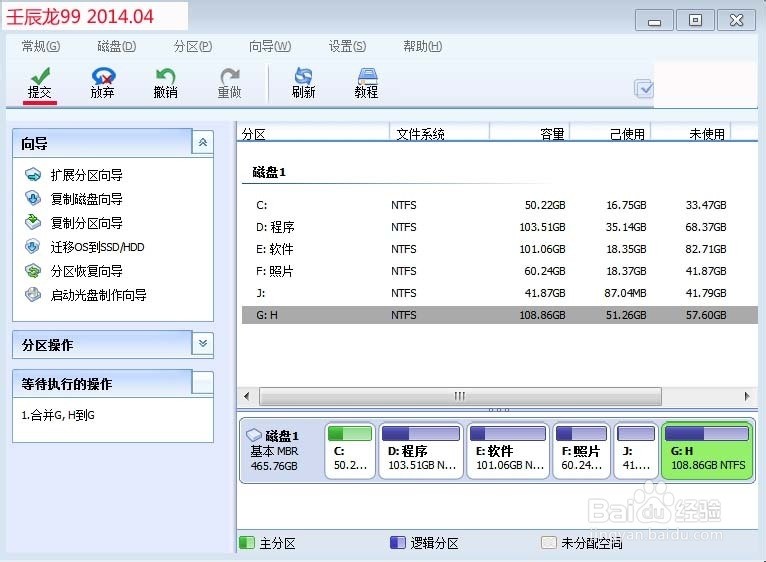This screenshot has height=562, width=766.
Task: Open the 向导(W) menu
Action: pos(270,46)
